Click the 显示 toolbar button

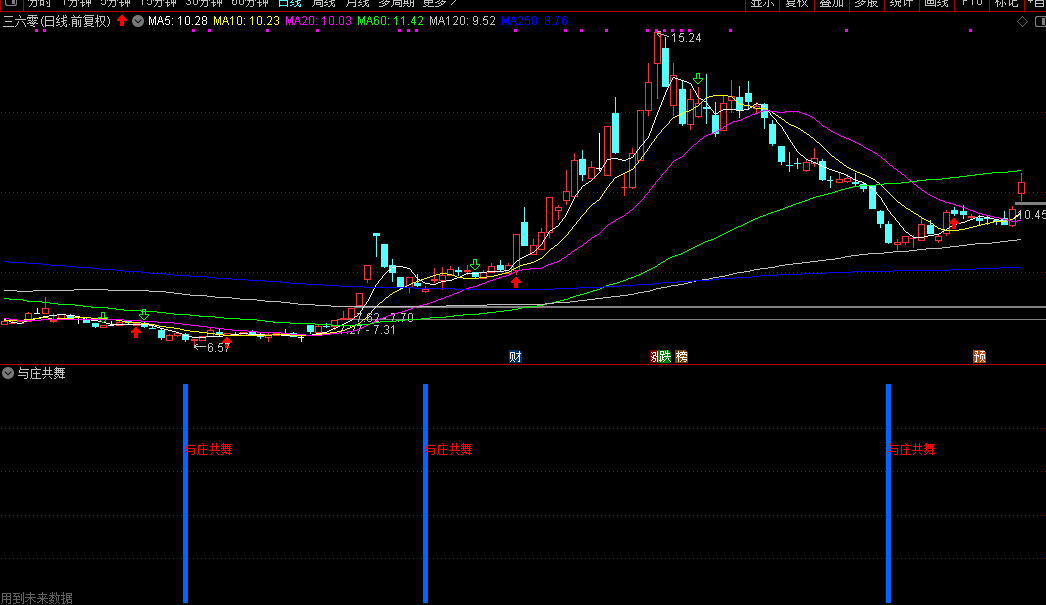coord(762,3)
